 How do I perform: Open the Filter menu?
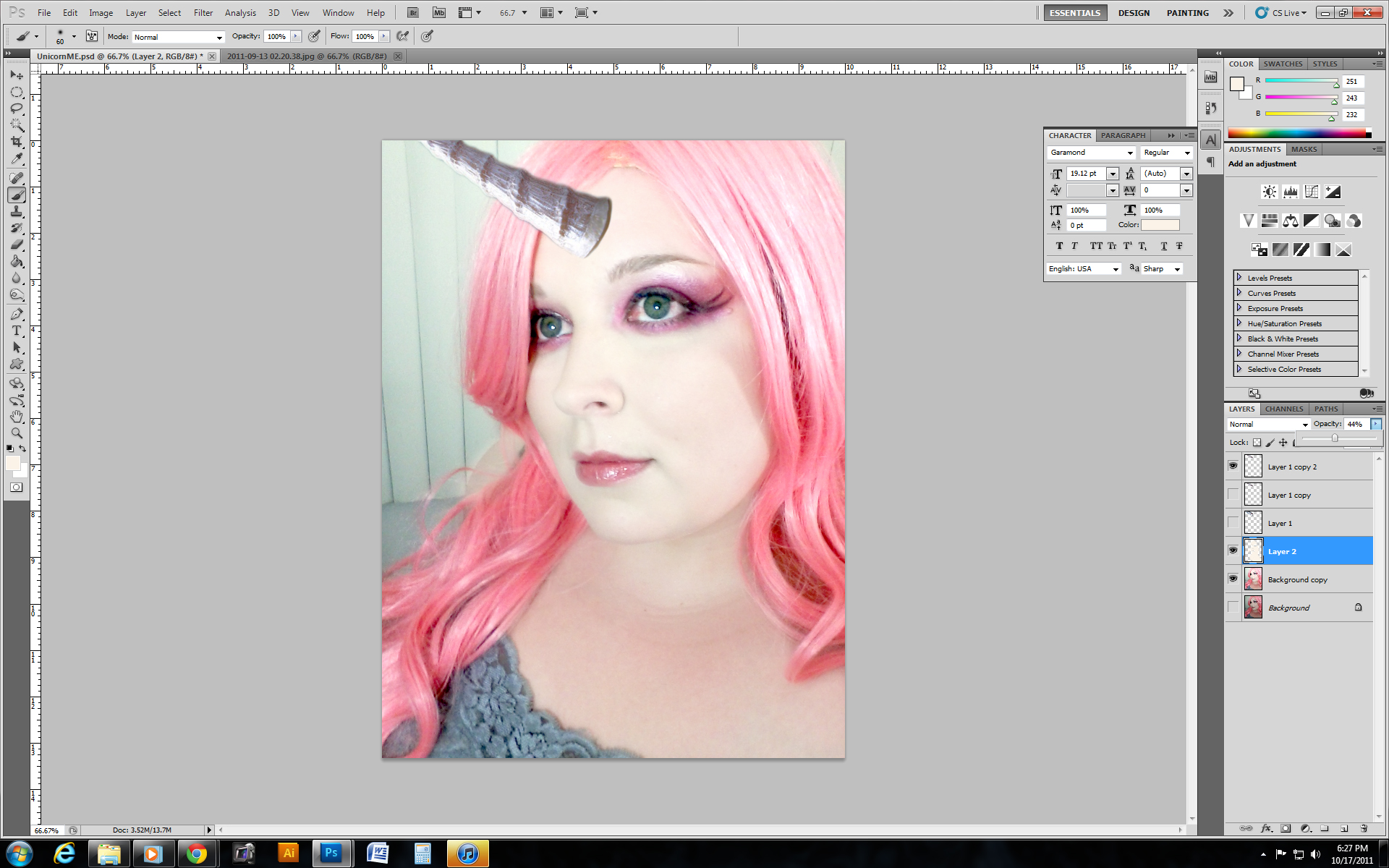pyautogui.click(x=203, y=12)
